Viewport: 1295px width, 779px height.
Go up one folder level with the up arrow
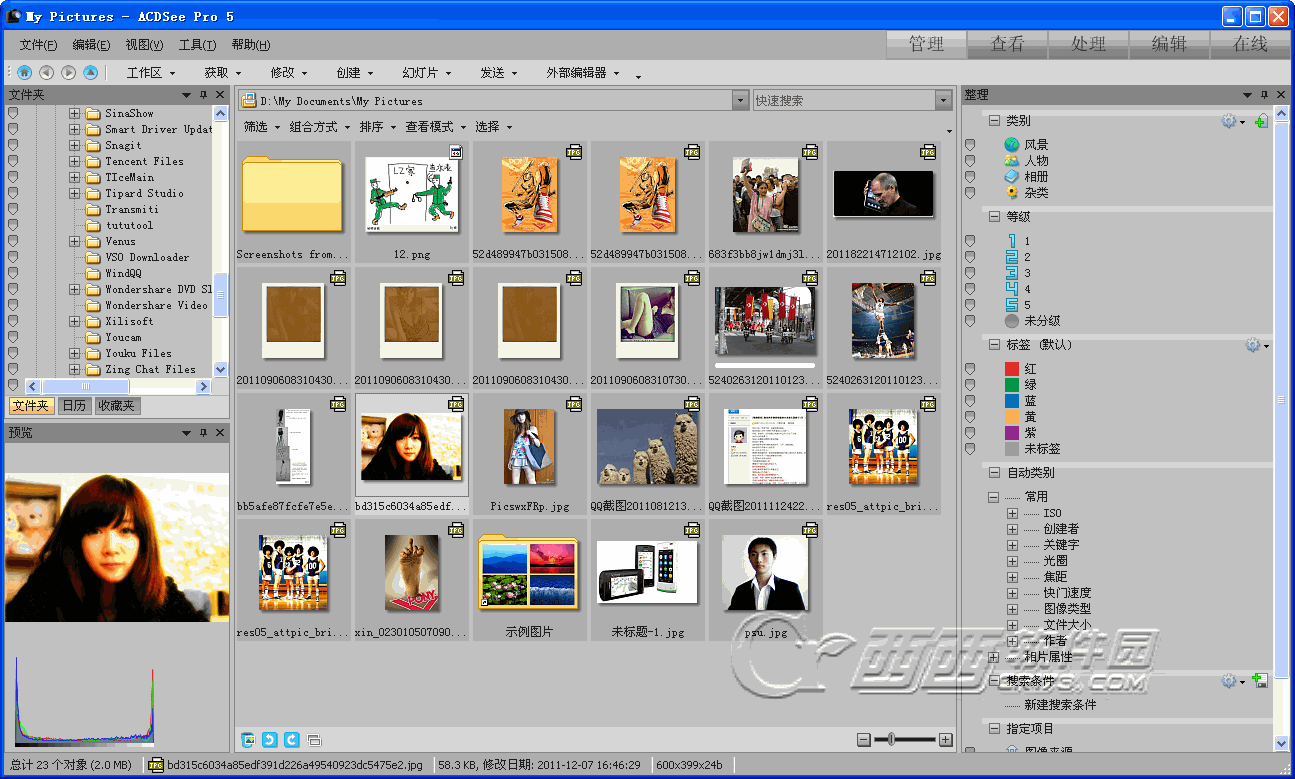click(x=90, y=72)
